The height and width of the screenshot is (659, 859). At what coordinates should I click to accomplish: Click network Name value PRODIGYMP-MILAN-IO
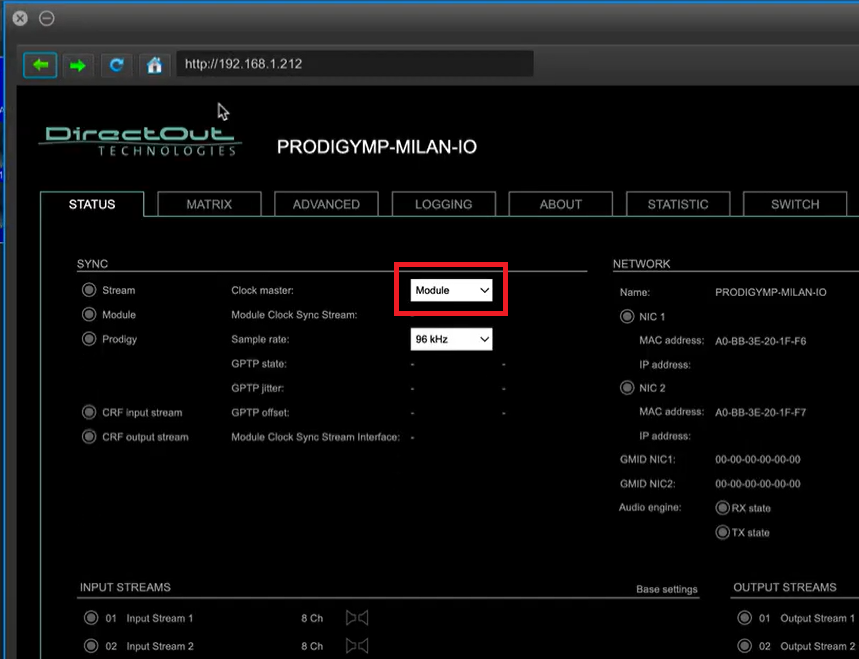pos(771,293)
